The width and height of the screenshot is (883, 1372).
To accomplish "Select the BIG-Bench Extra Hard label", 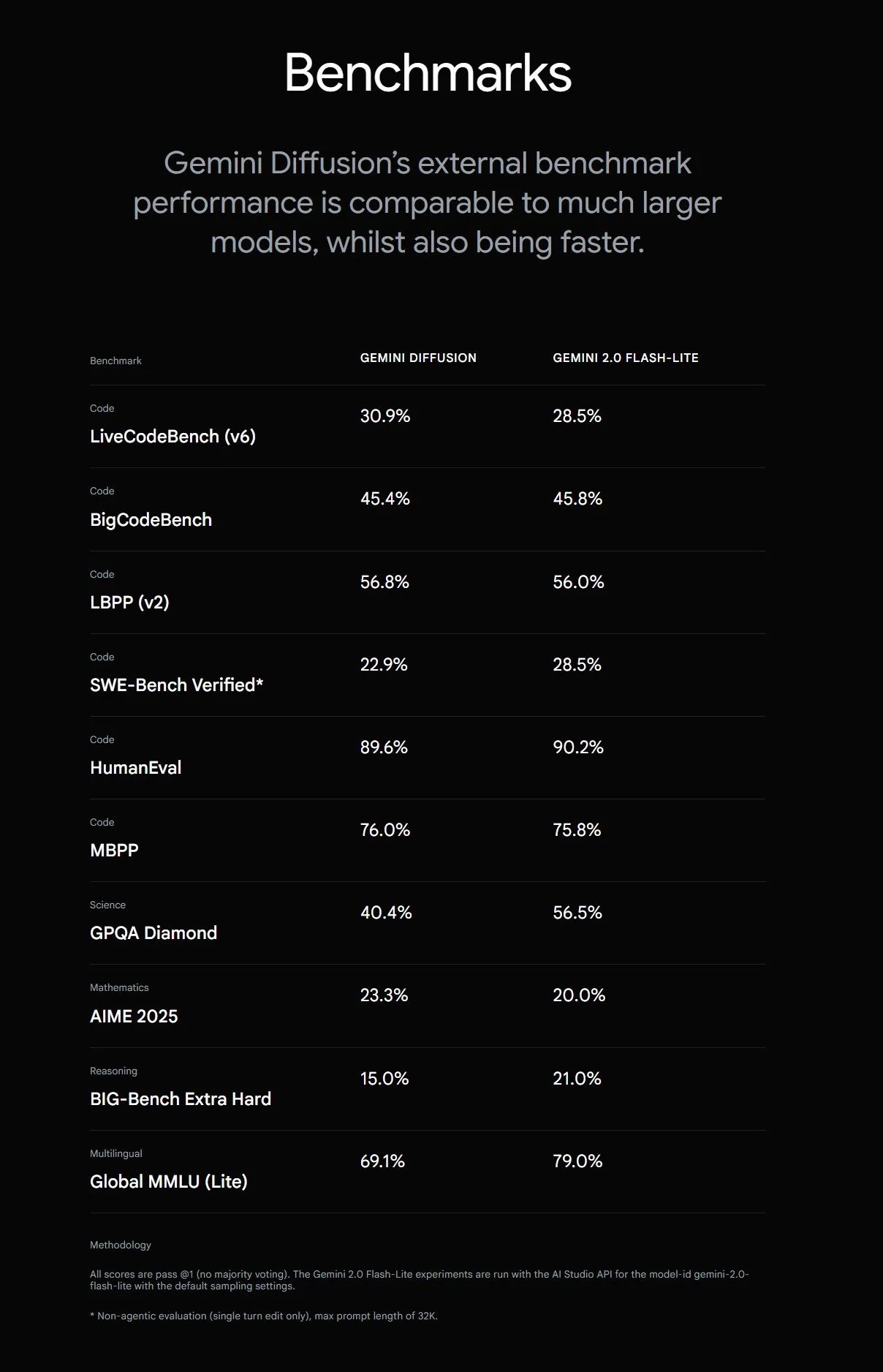I will pyautogui.click(x=181, y=1099).
